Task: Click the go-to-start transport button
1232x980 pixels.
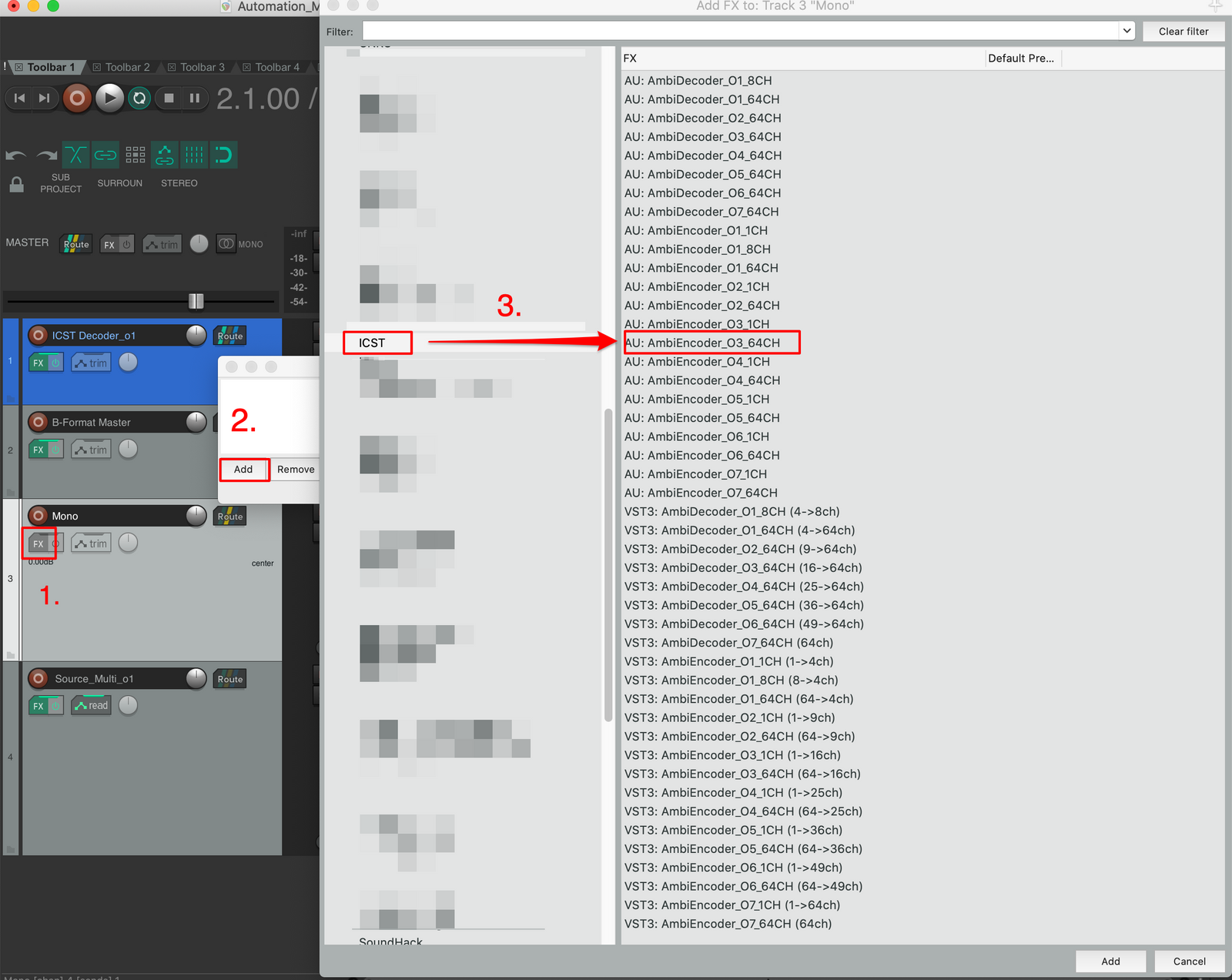Action: click(x=20, y=98)
